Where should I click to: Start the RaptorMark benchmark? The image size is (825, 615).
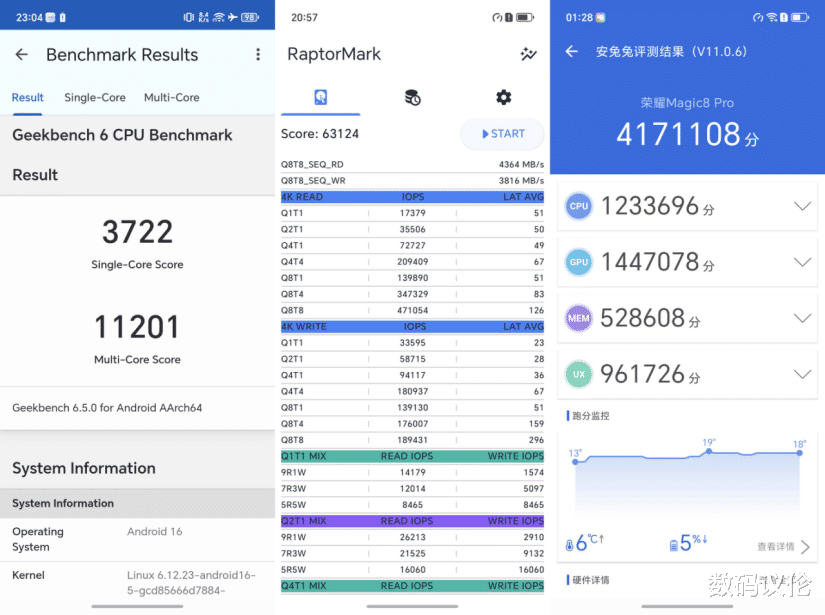[x=502, y=134]
